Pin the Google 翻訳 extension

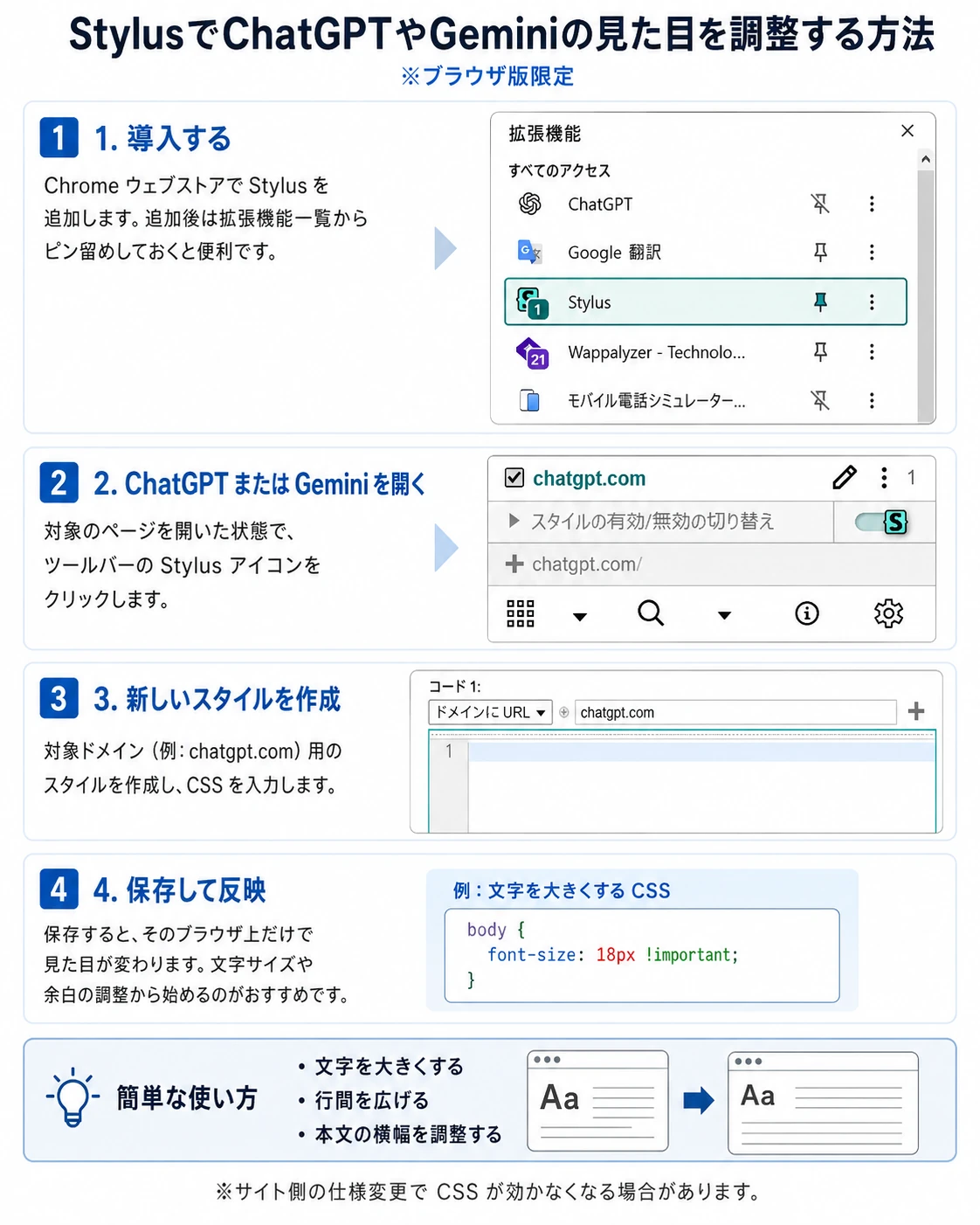[x=820, y=253]
